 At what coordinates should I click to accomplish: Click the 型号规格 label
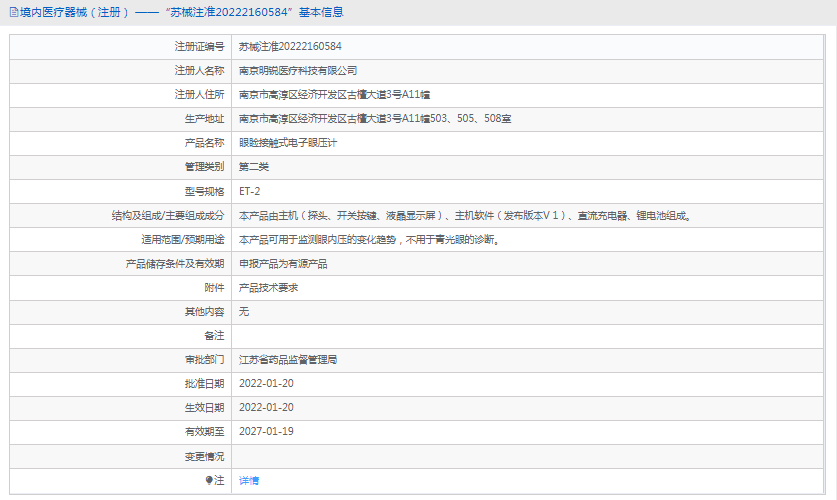204,191
